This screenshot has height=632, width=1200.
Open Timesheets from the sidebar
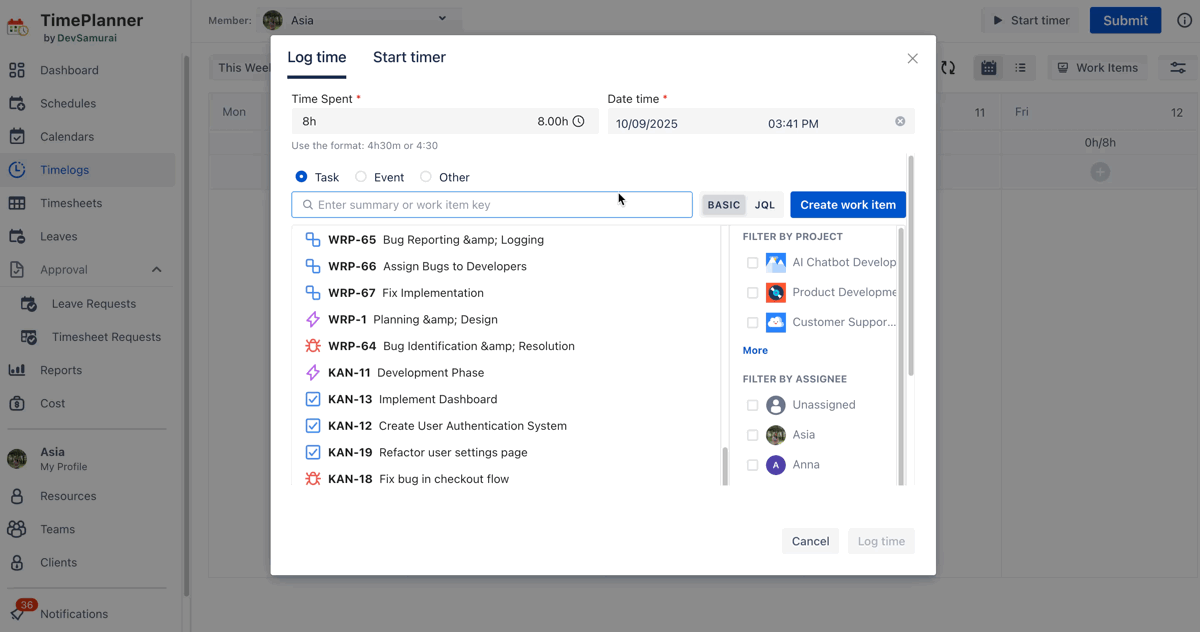click(x=71, y=203)
